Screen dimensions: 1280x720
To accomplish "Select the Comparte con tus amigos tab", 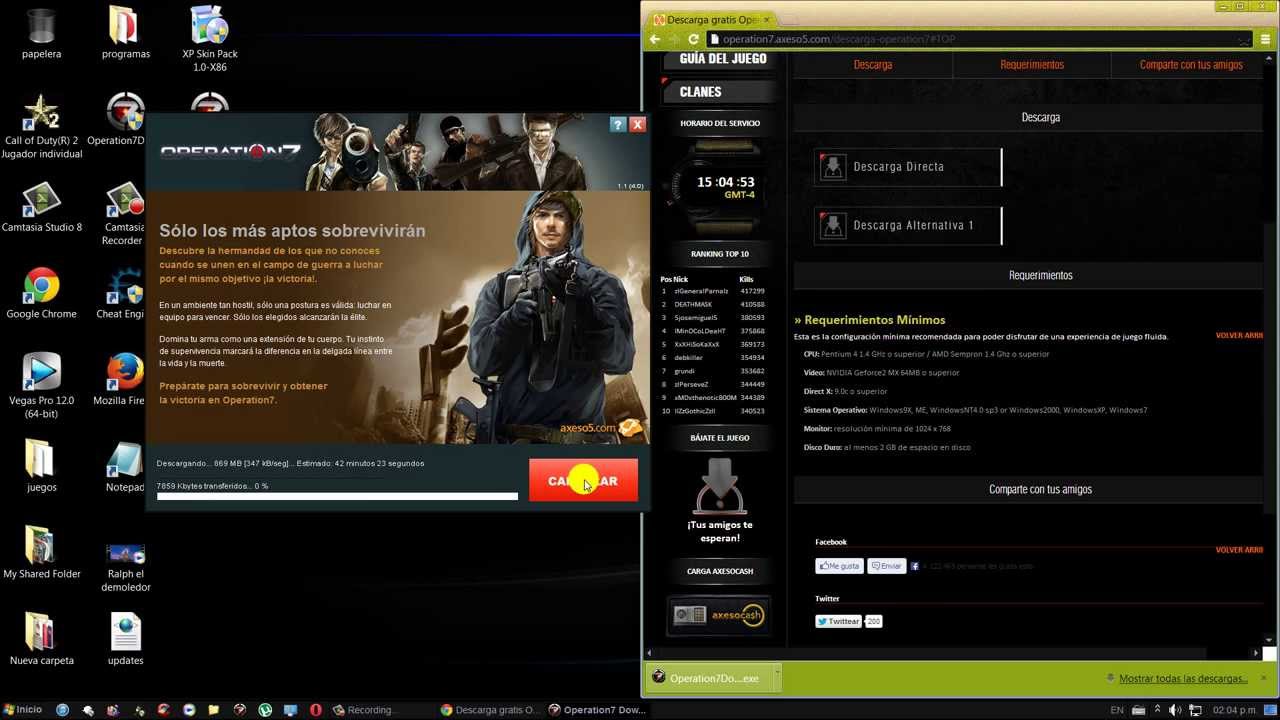I will click(x=1191, y=64).
